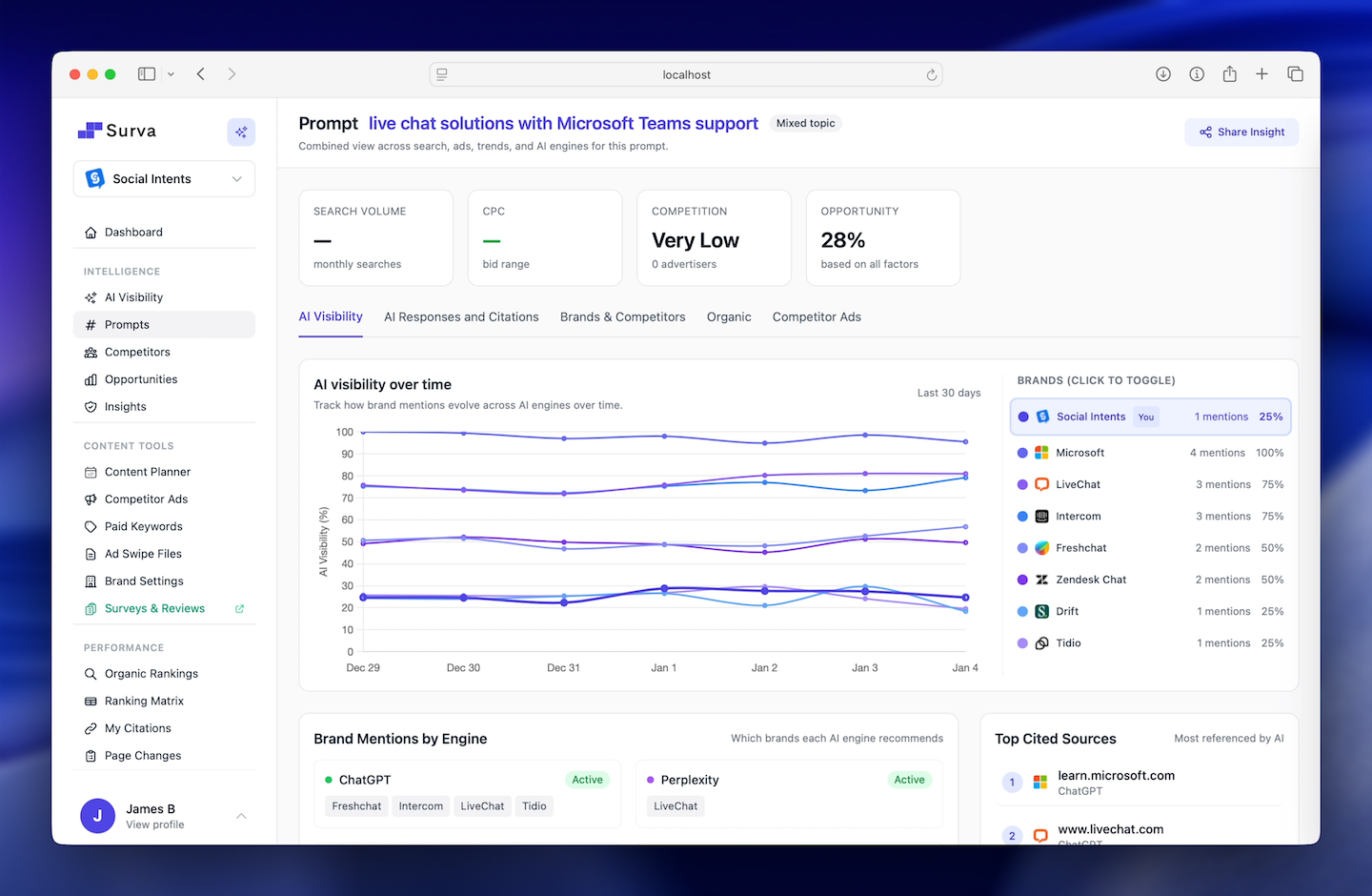Screen dimensions: 1372x896
Task: Toggle LiveChat visibility in the brands list
Action: point(1077,484)
